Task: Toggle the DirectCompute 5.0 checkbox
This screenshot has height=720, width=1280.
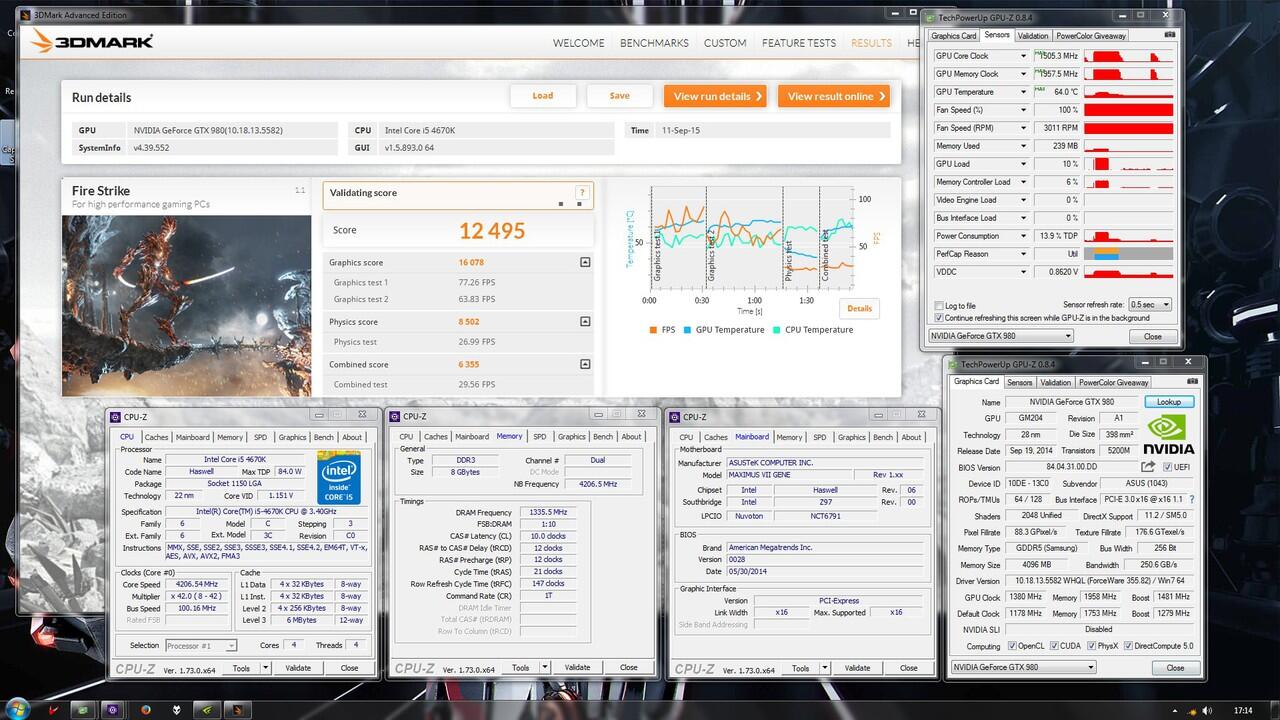Action: pos(1128,646)
